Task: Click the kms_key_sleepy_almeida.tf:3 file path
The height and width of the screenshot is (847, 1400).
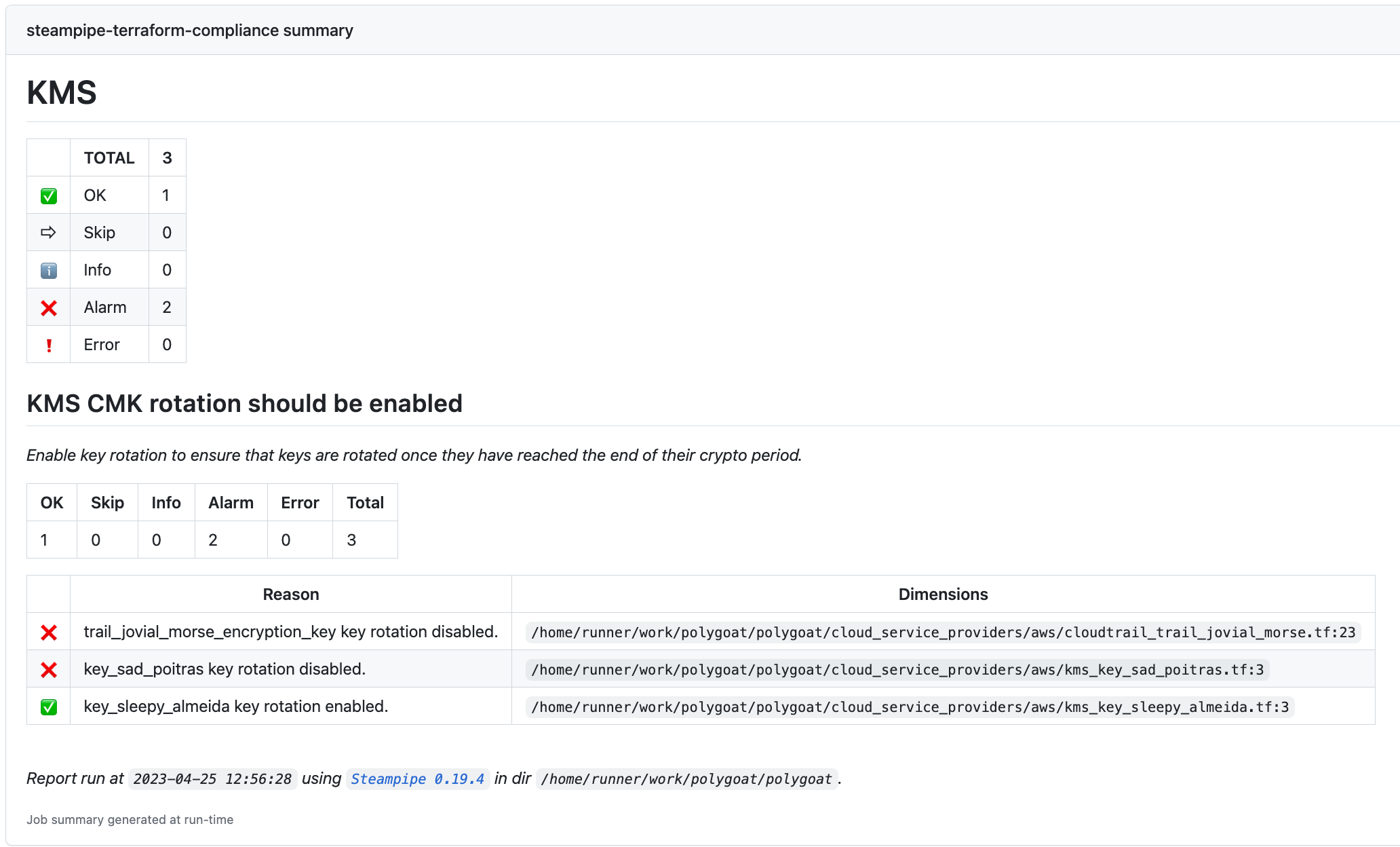Action: point(910,707)
